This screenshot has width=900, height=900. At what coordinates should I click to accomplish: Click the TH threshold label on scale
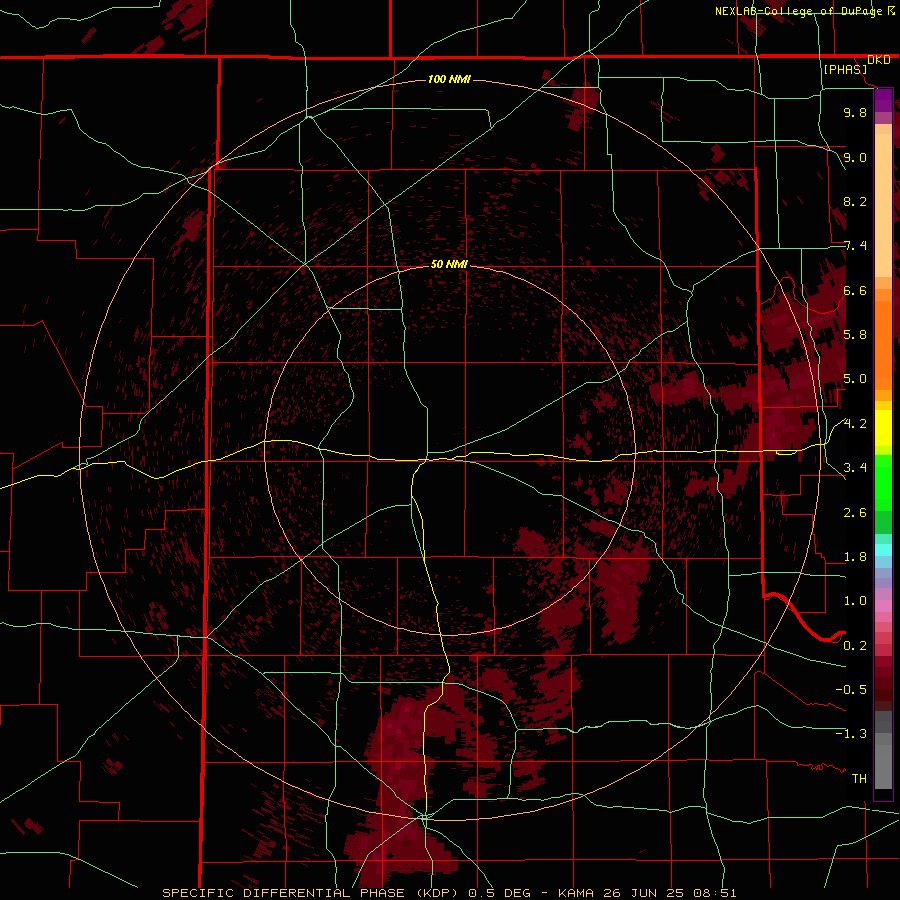(859, 779)
